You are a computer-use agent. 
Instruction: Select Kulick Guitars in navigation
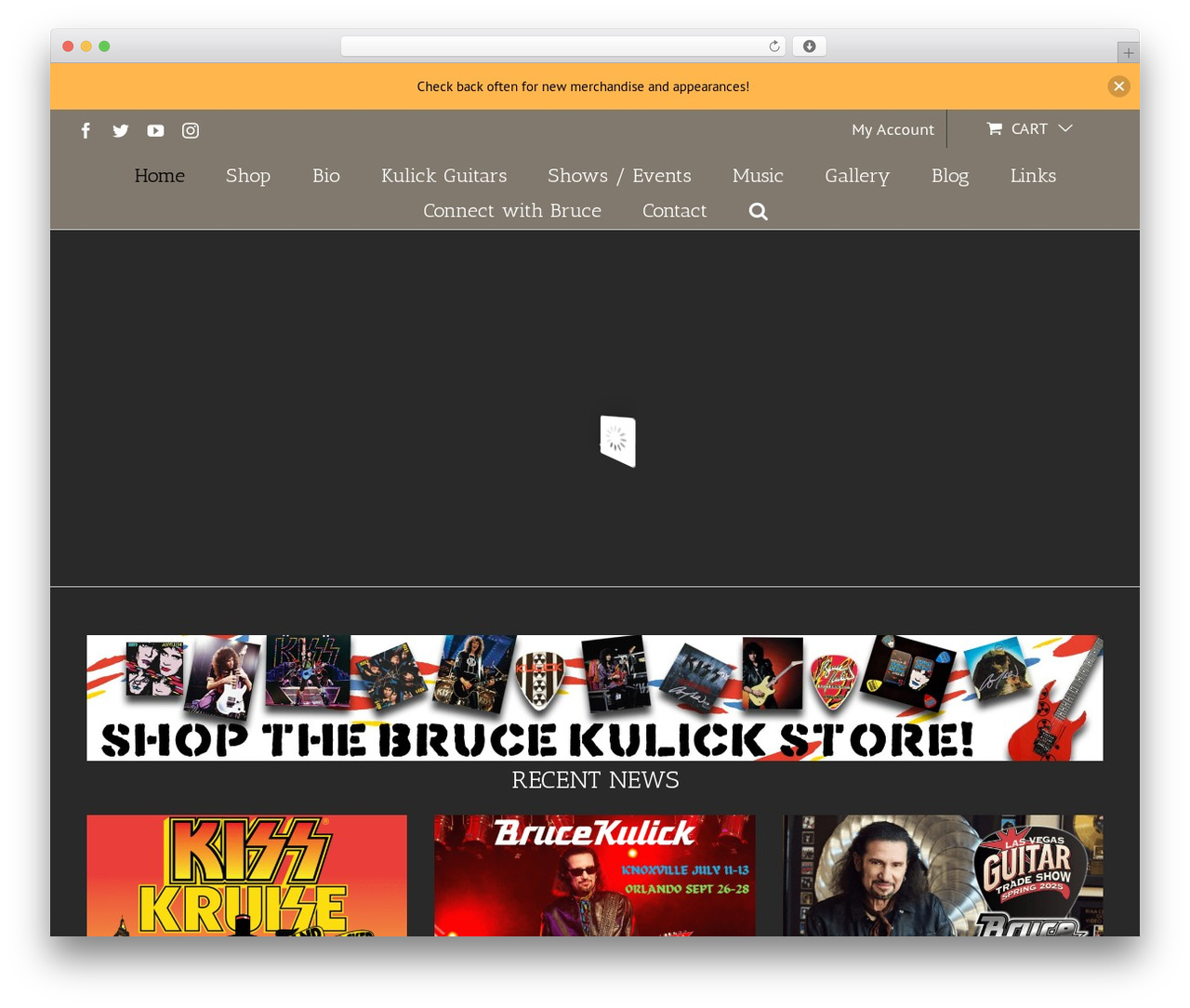444,176
